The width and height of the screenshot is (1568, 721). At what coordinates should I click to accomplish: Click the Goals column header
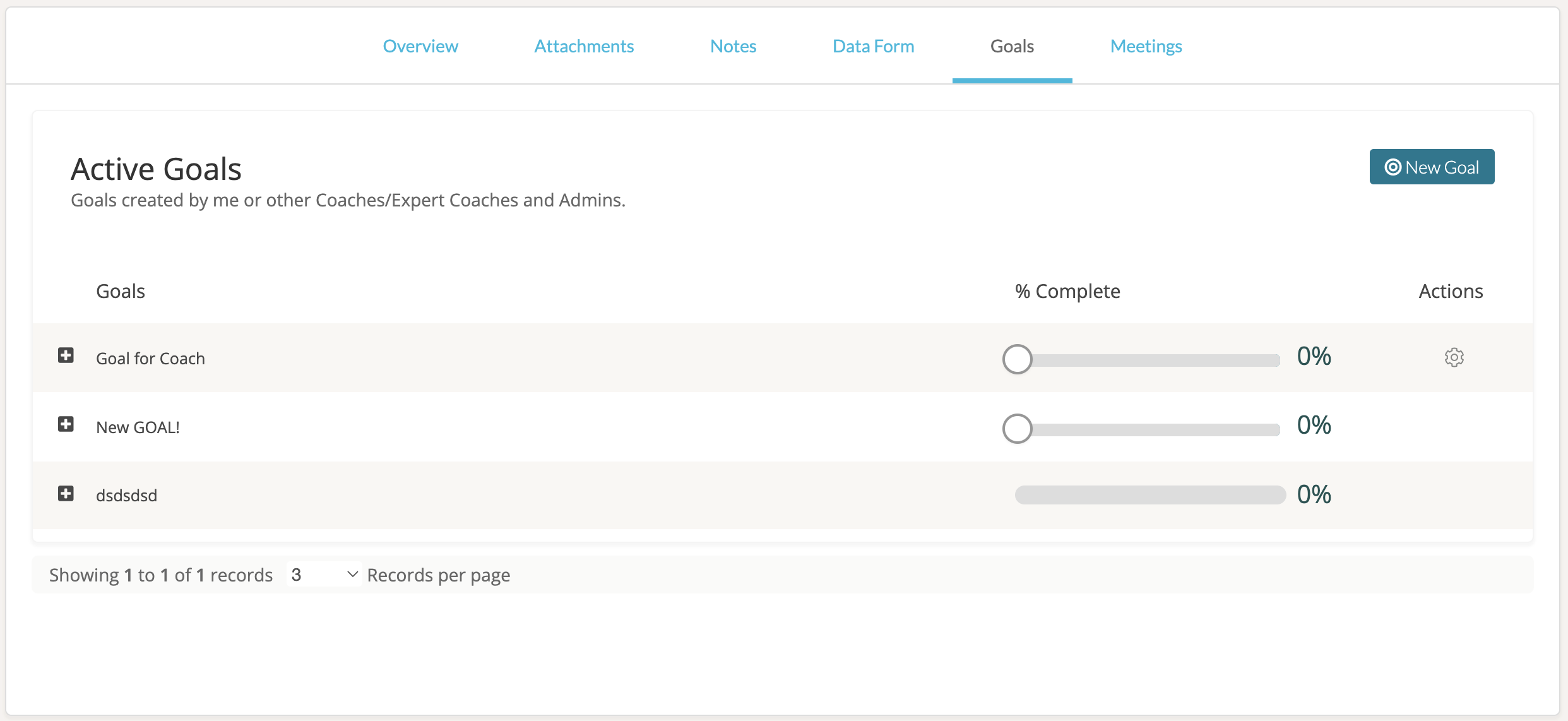(x=120, y=291)
